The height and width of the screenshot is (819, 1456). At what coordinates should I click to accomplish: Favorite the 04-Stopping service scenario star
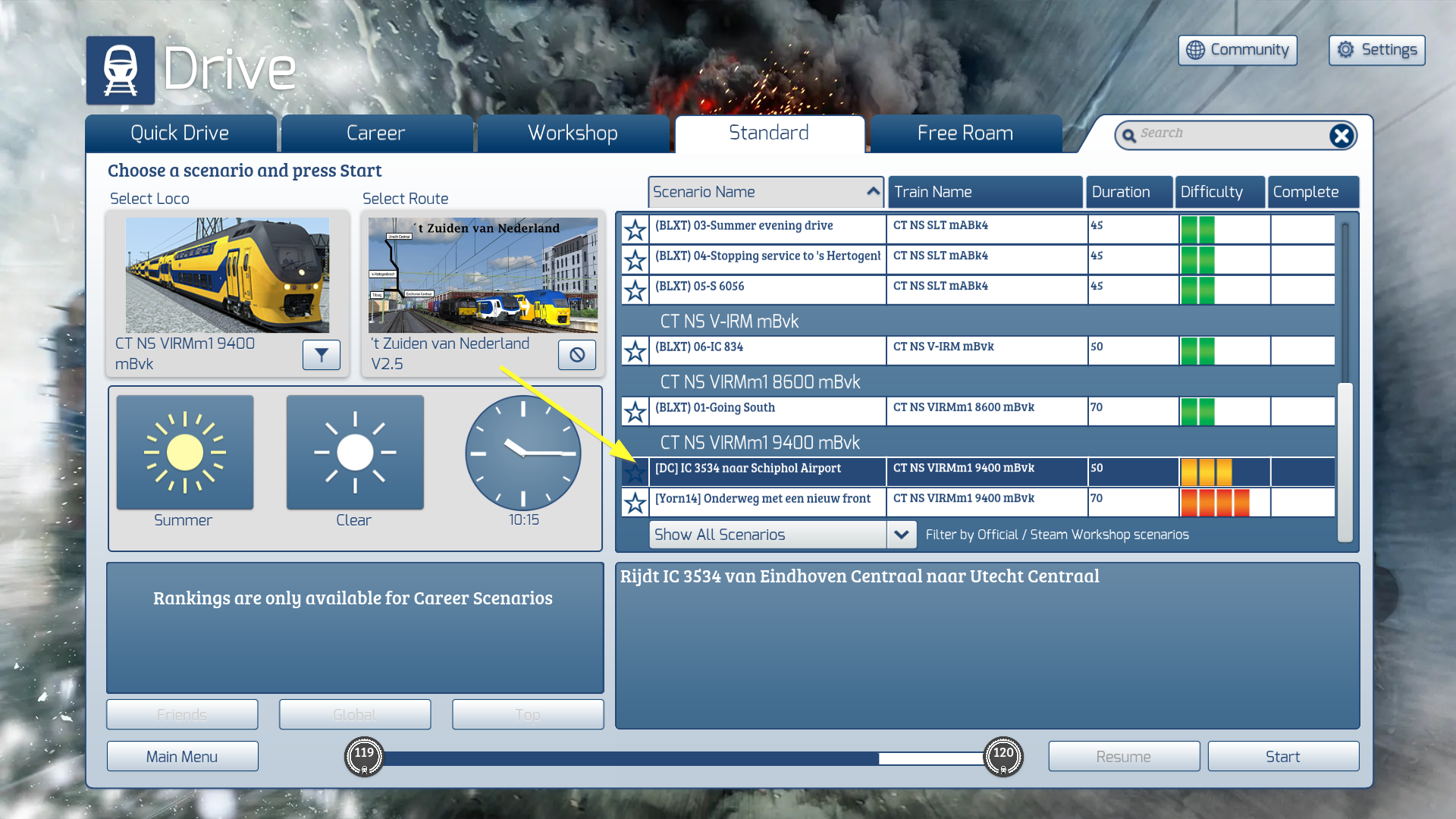click(635, 260)
